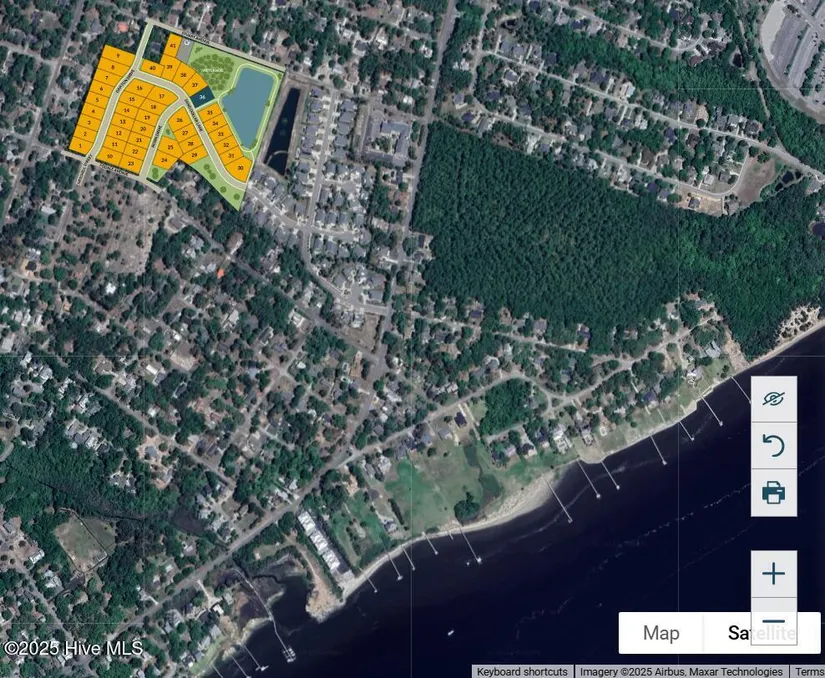Click lot 40 on the site plan
The width and height of the screenshot is (825, 678).
(152, 67)
